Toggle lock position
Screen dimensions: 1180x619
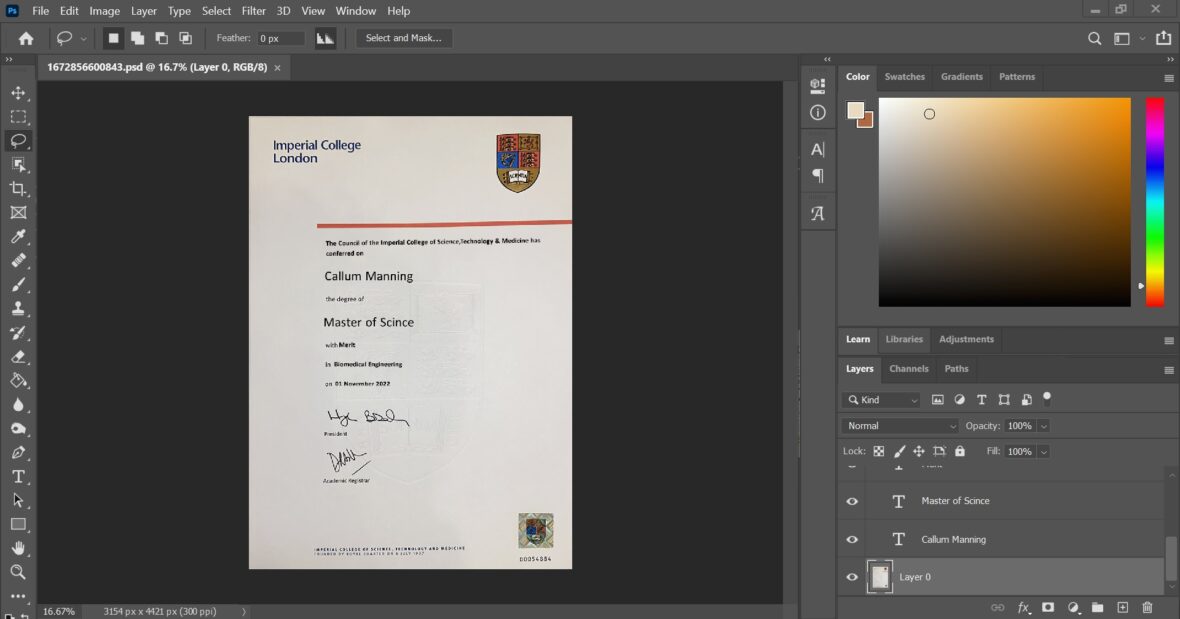pos(919,451)
